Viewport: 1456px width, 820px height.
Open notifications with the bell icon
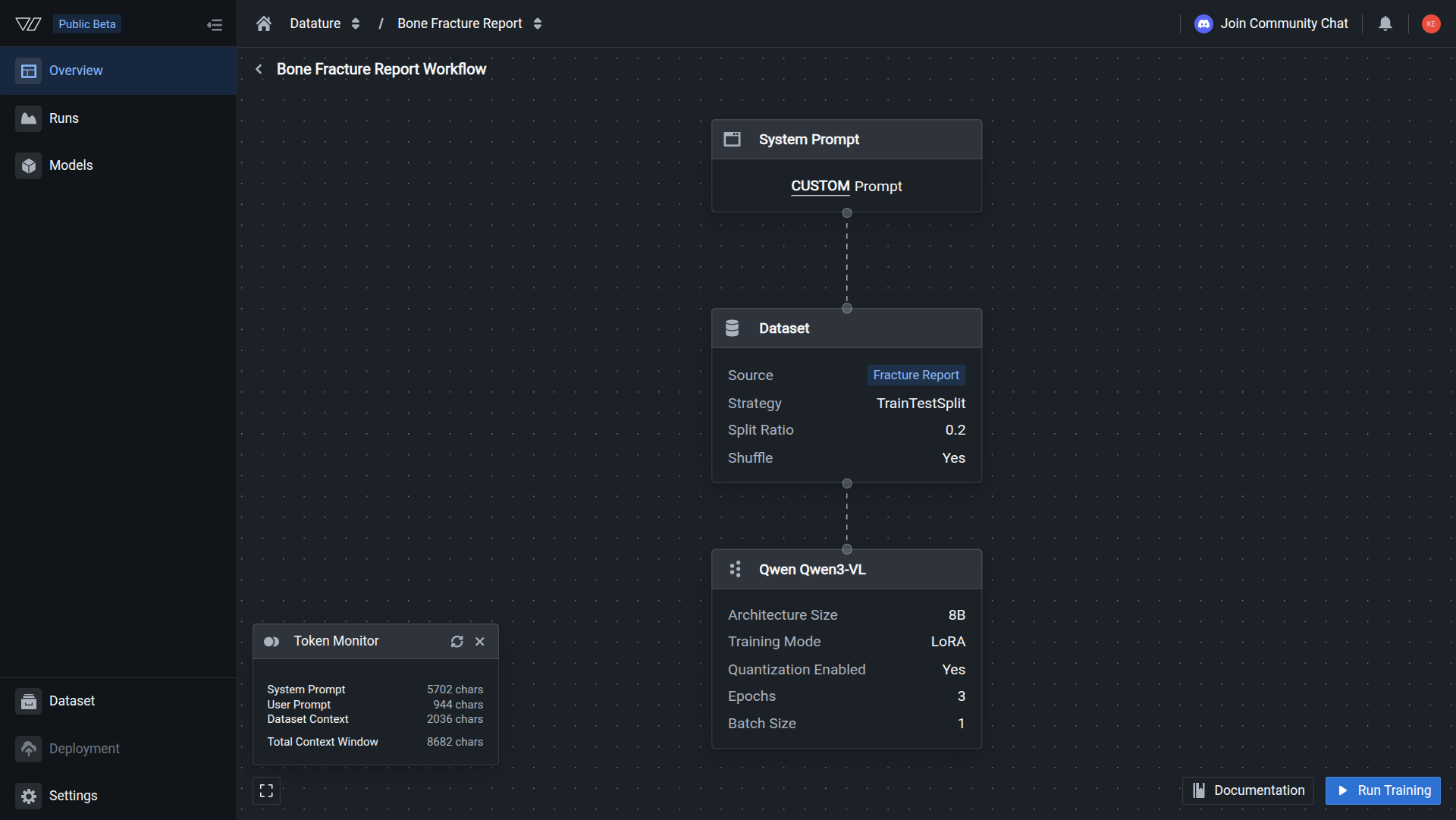click(1385, 24)
